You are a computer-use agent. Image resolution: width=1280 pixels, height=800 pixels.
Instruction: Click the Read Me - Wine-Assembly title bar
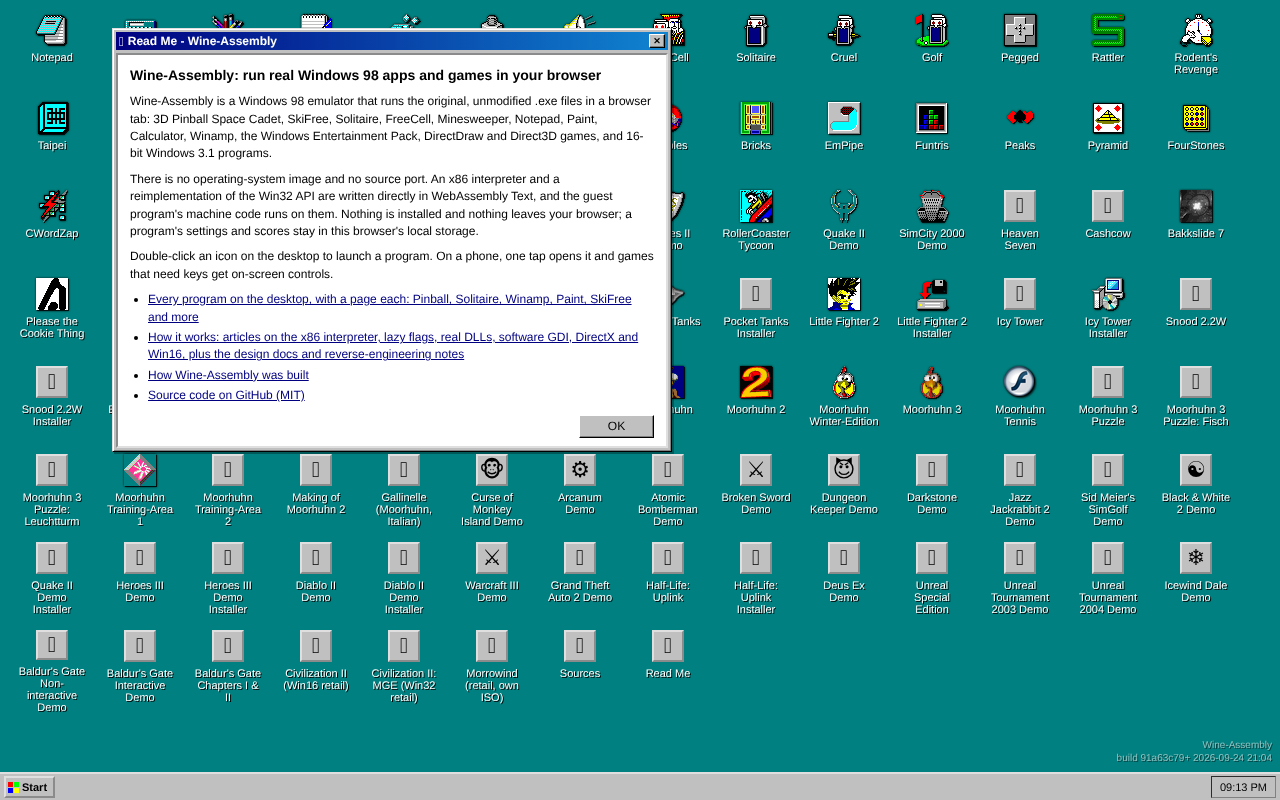[391, 41]
